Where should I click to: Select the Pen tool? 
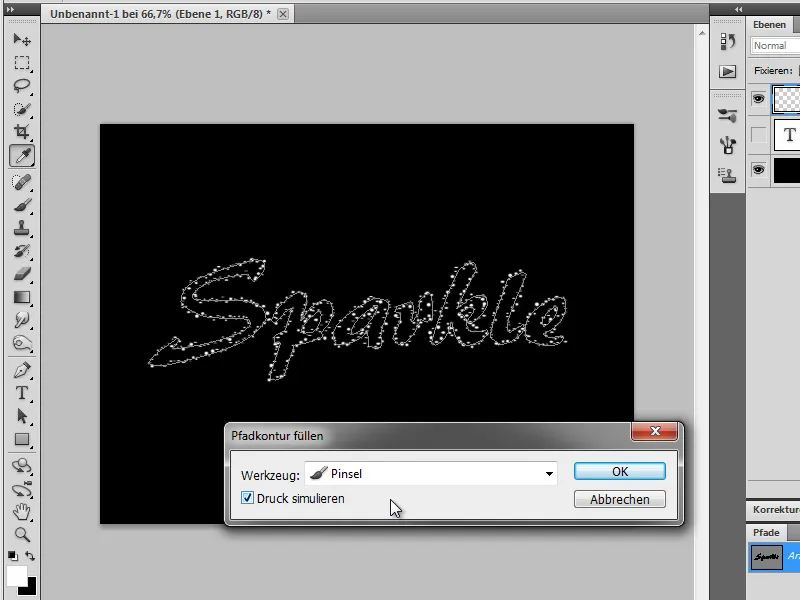(22, 370)
